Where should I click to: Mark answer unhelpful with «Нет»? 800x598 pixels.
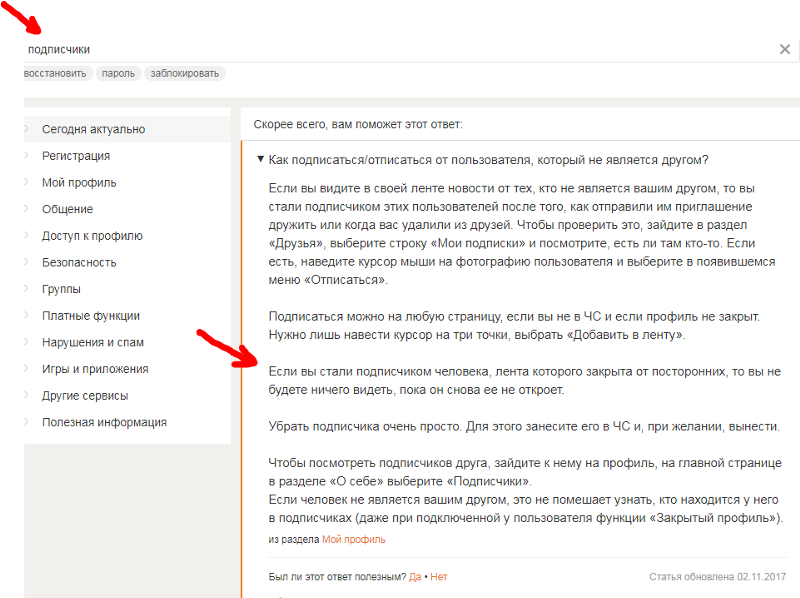pyautogui.click(x=439, y=577)
